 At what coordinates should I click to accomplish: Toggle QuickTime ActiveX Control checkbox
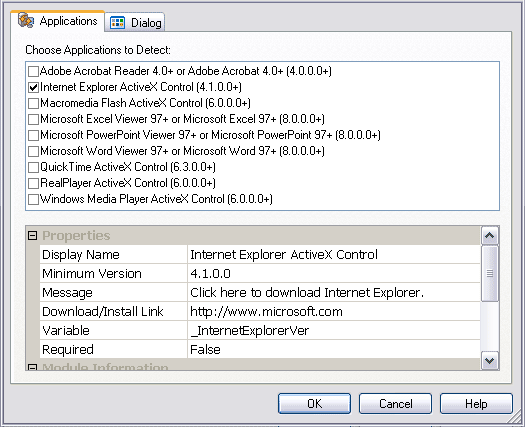[x=33, y=167]
